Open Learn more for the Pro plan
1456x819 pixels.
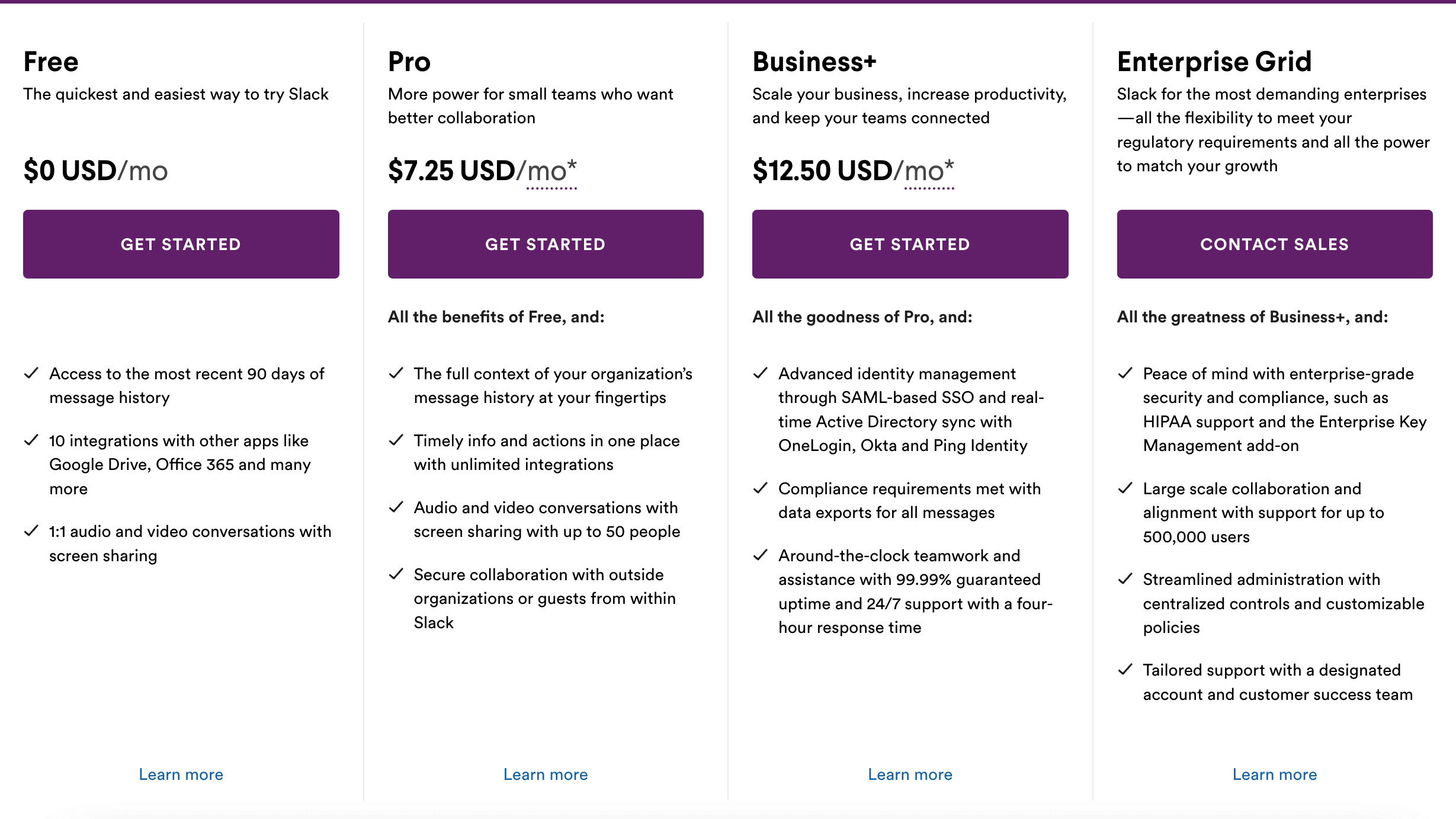pos(545,774)
